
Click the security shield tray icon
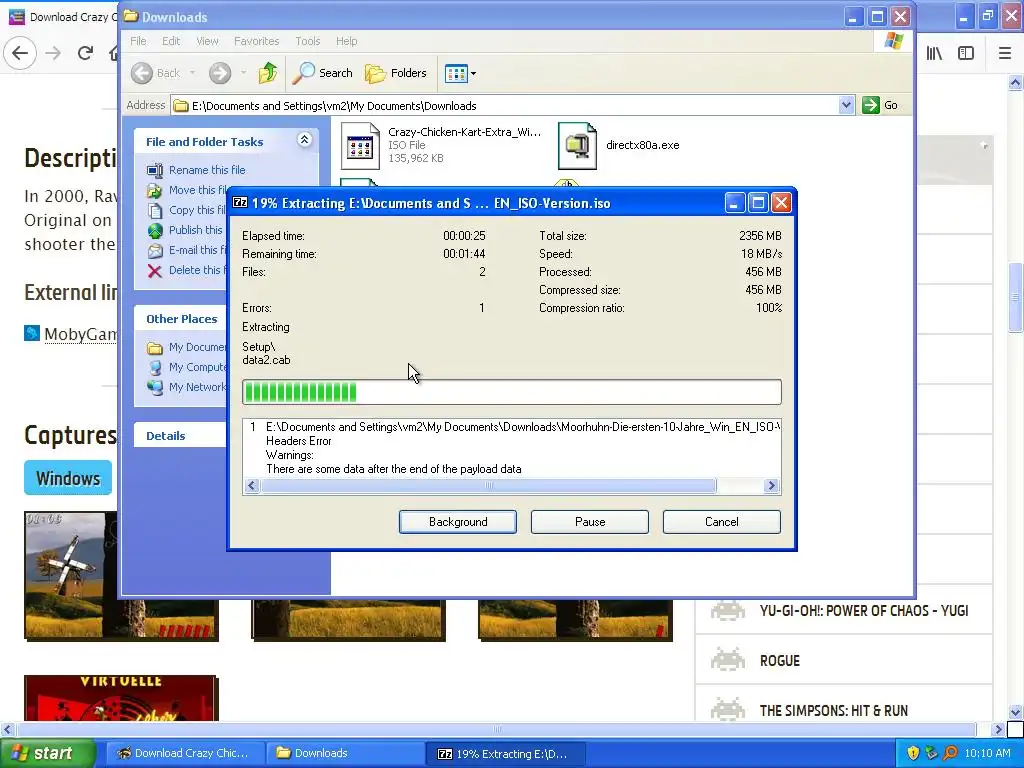912,753
